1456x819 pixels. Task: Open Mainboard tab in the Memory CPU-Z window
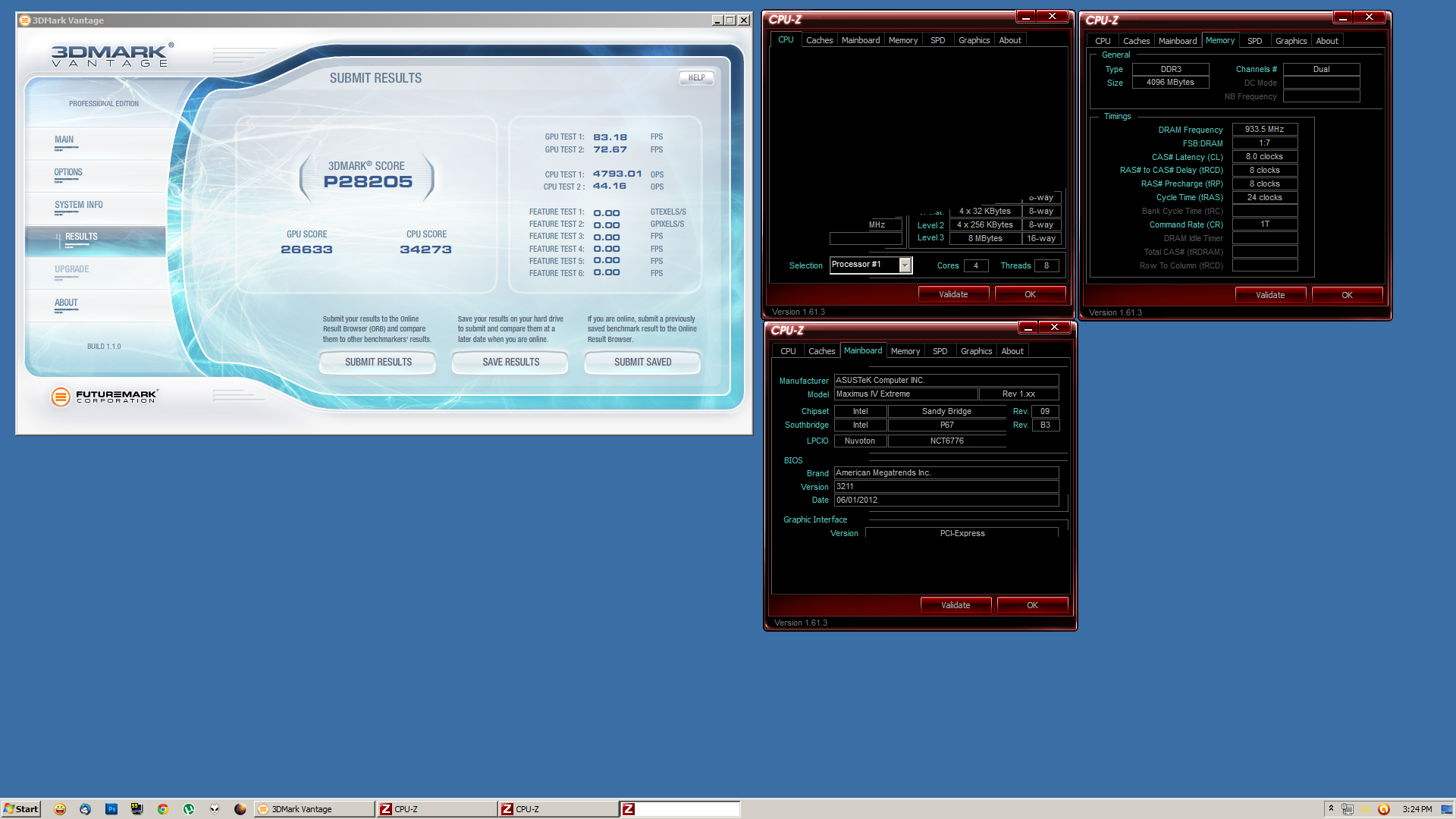pos(1178,41)
